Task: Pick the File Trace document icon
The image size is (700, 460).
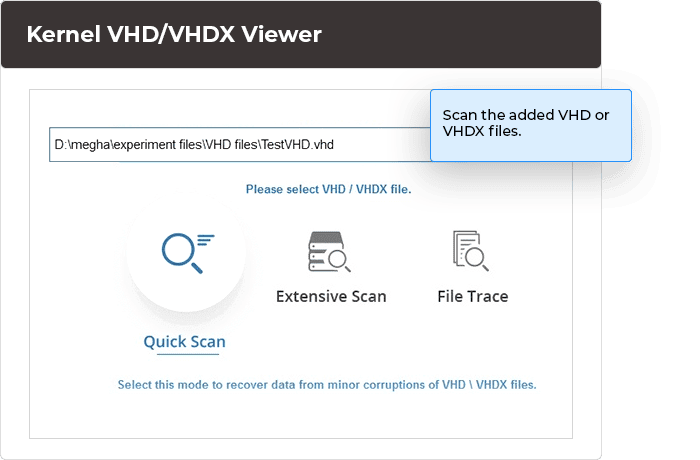Action: click(x=471, y=251)
